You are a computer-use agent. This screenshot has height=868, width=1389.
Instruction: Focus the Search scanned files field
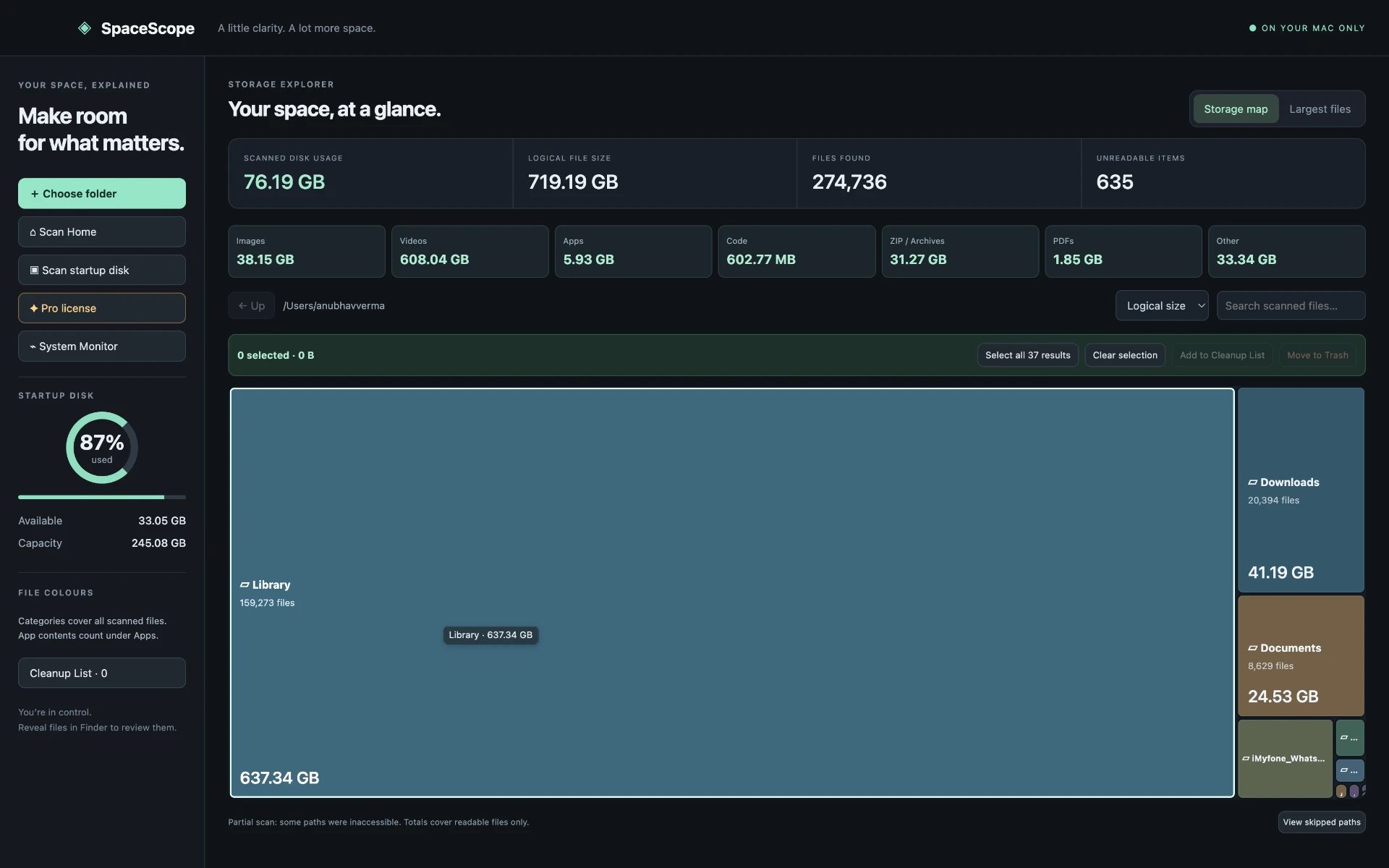click(1291, 305)
